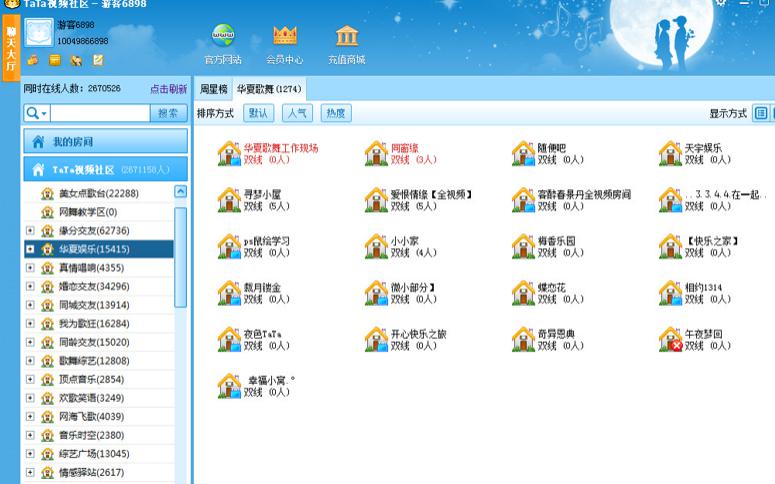Select the 音乐时空(2380) row
The height and width of the screenshot is (484, 775).
99,435
